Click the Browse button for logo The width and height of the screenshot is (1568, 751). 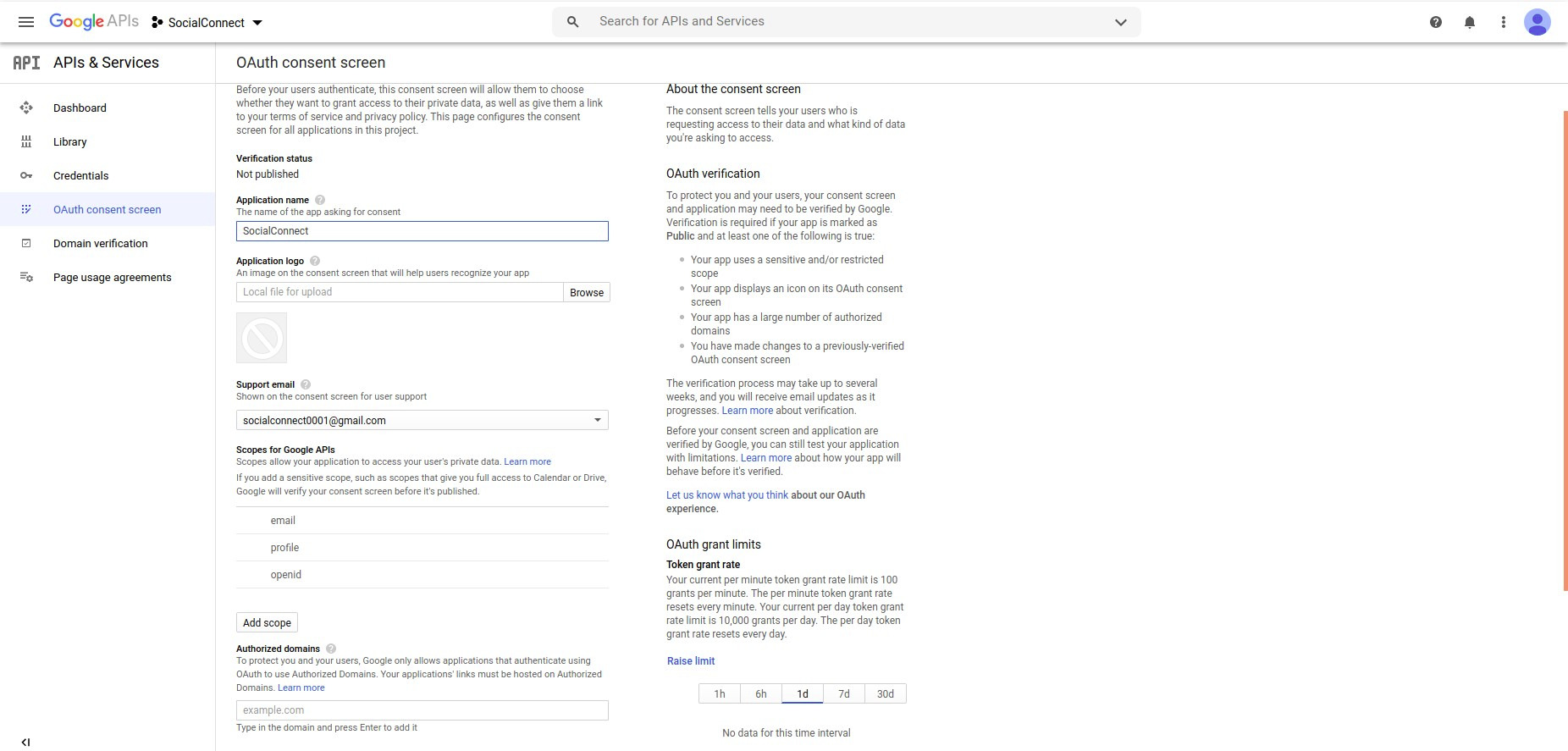click(587, 292)
